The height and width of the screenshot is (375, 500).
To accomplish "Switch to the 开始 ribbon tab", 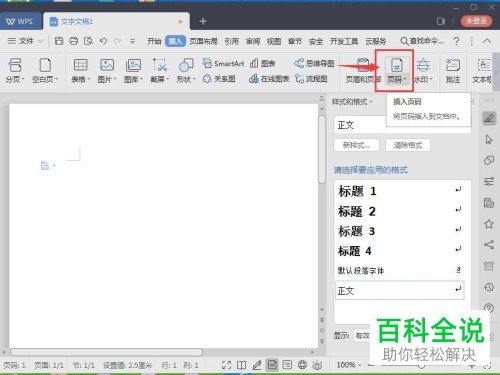I will [154, 41].
